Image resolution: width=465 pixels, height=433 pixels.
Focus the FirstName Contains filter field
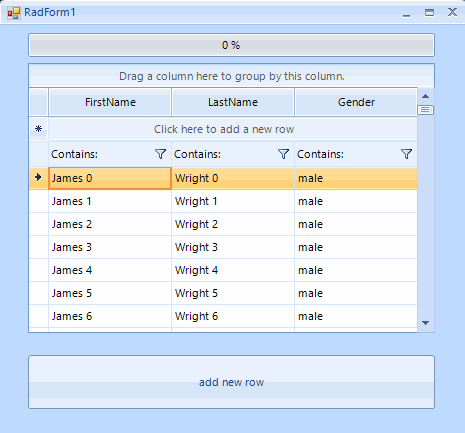coord(102,154)
